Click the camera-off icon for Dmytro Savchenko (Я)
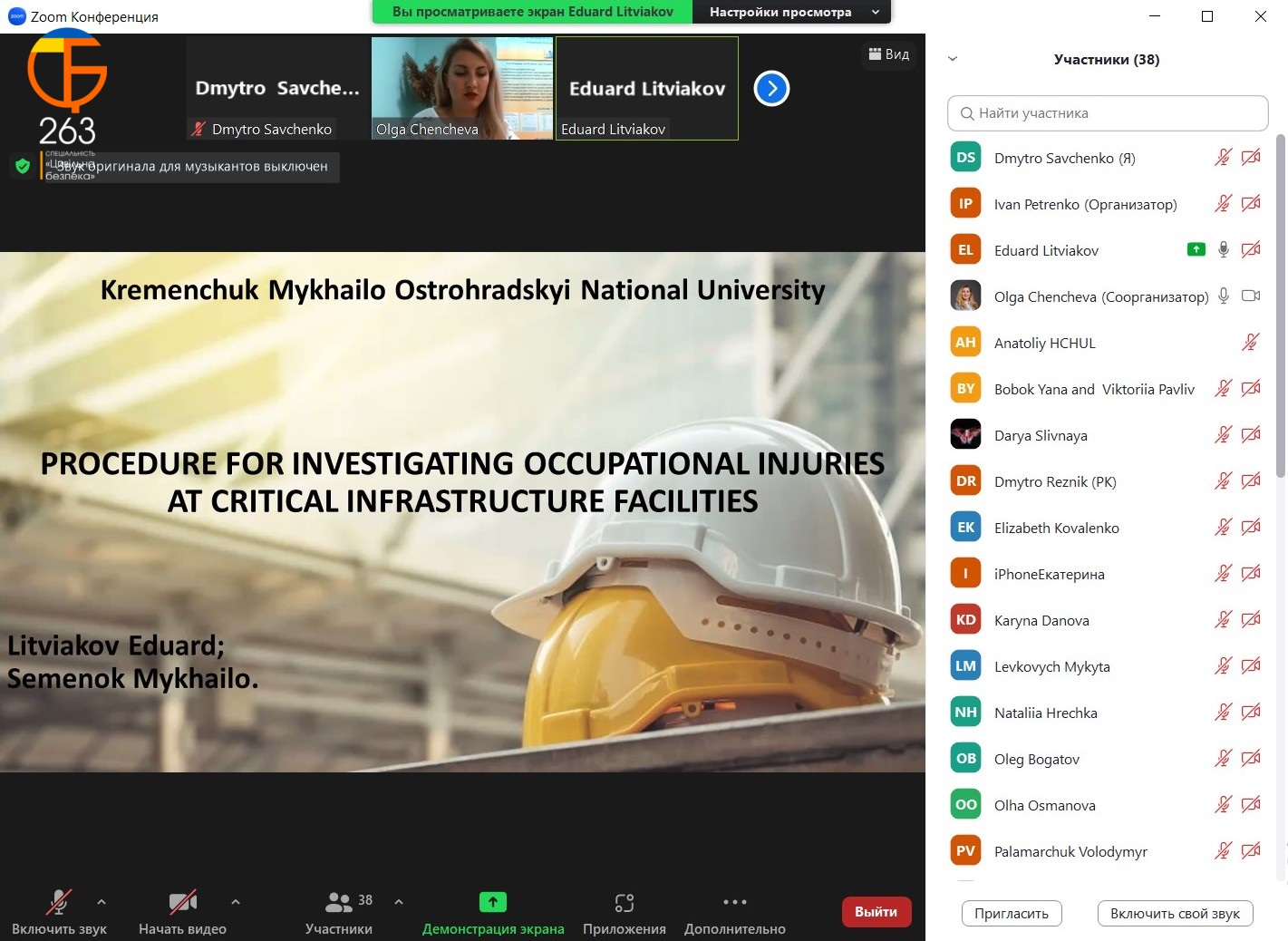 pyautogui.click(x=1251, y=158)
